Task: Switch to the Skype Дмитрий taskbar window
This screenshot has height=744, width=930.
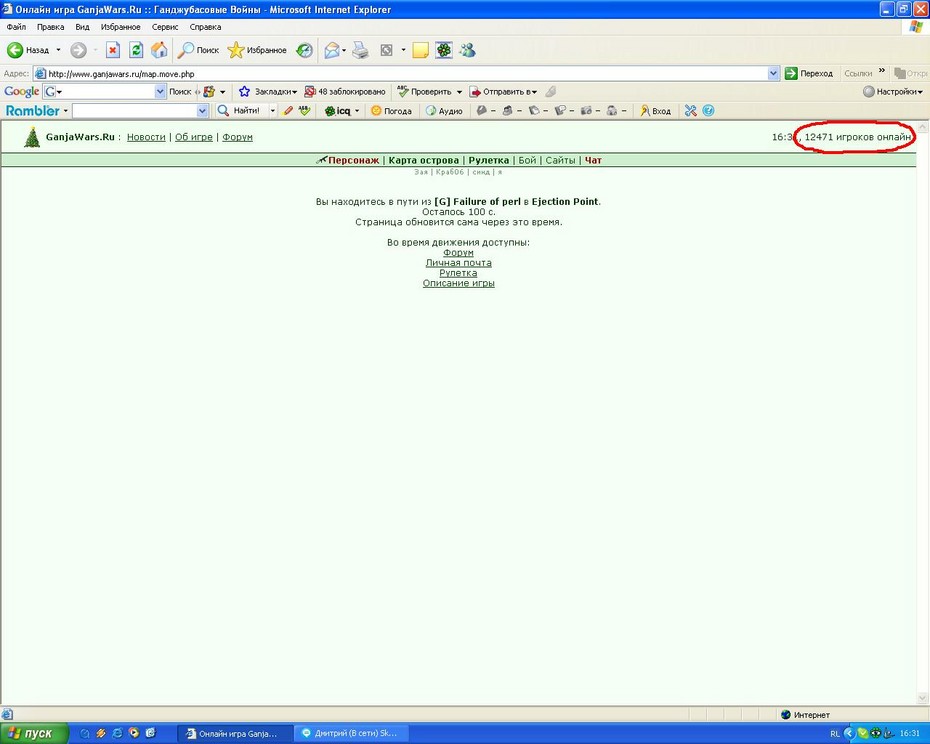Action: (353, 733)
